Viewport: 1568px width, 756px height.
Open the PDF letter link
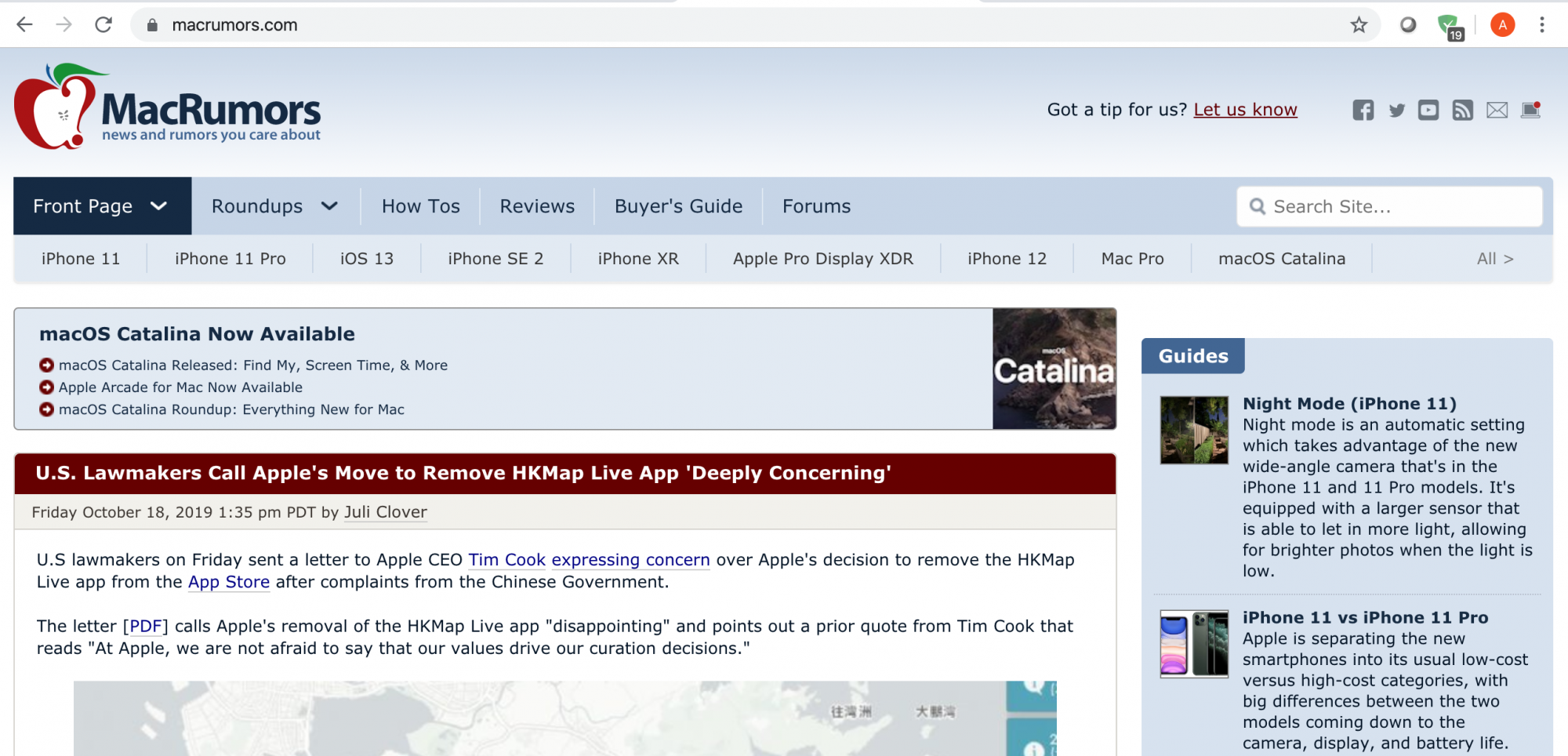point(146,626)
